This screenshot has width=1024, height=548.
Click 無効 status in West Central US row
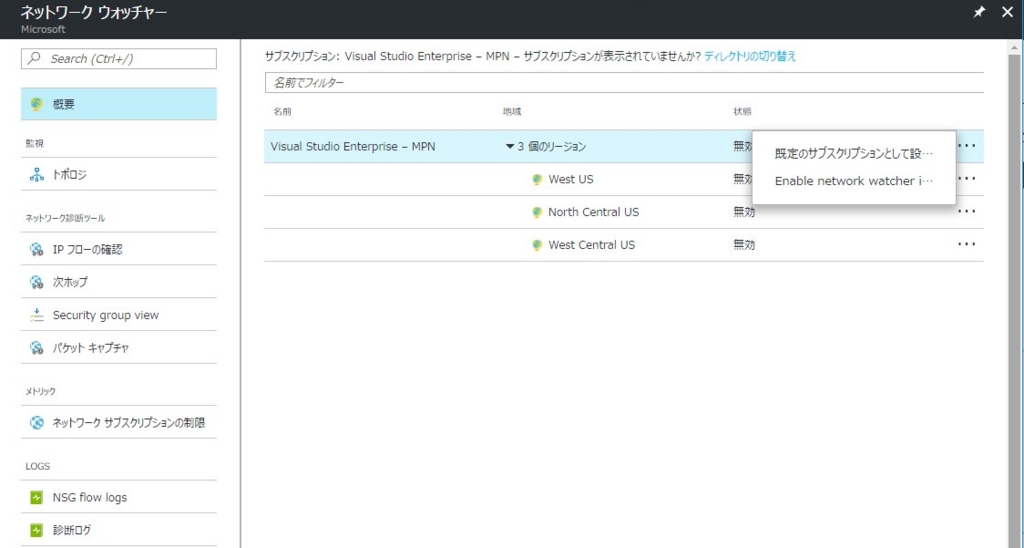tap(744, 245)
